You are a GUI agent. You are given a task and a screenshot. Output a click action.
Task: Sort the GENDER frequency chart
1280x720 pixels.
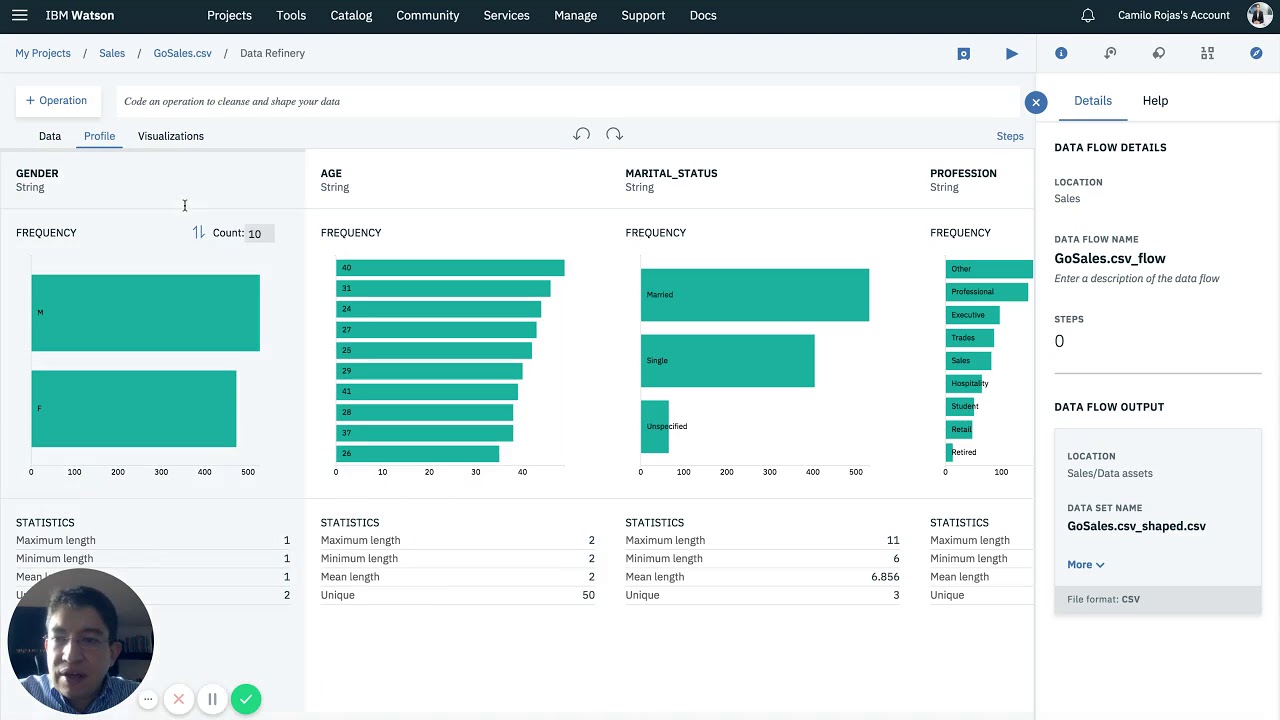tap(198, 232)
